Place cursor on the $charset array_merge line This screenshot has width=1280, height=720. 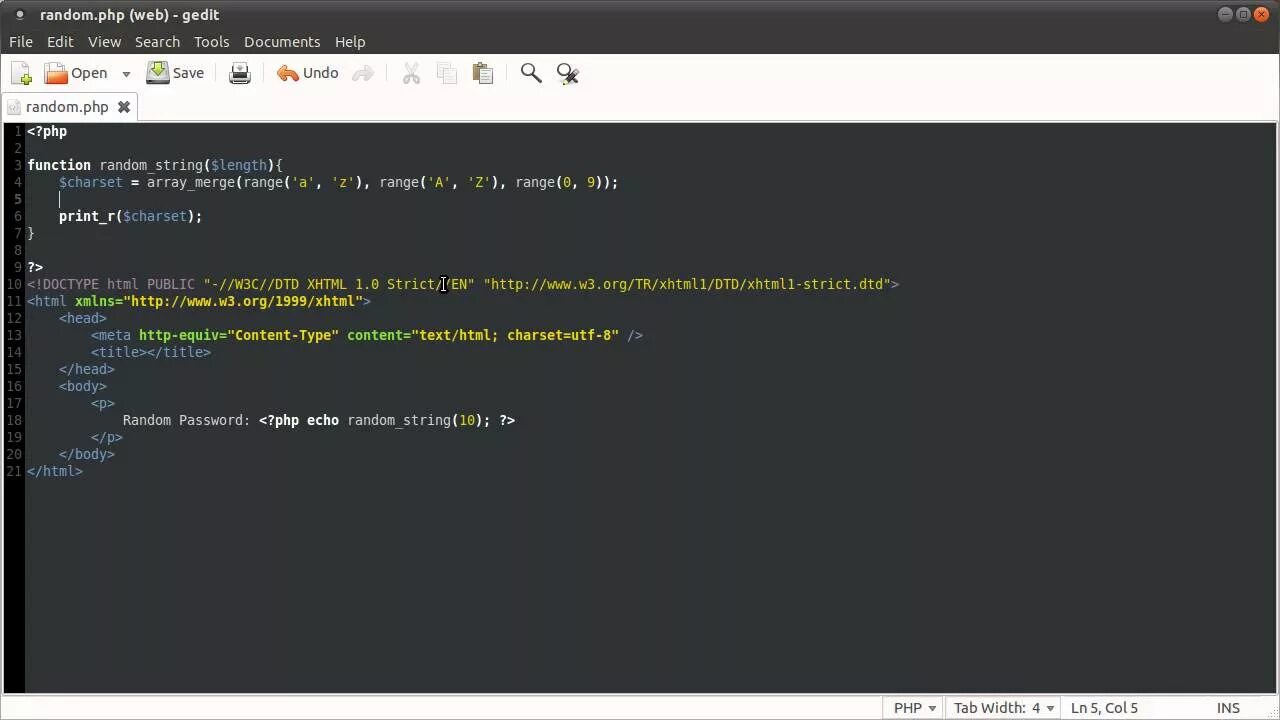click(x=338, y=182)
